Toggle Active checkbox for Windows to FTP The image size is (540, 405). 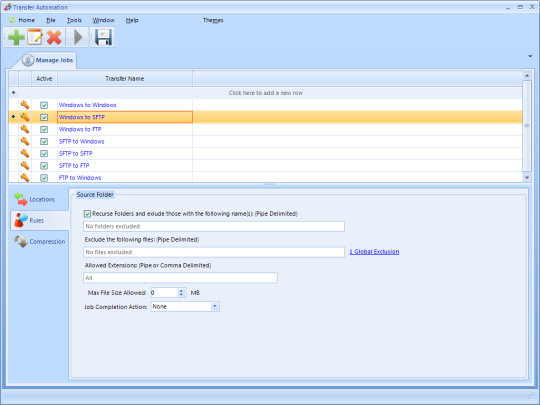click(x=44, y=129)
